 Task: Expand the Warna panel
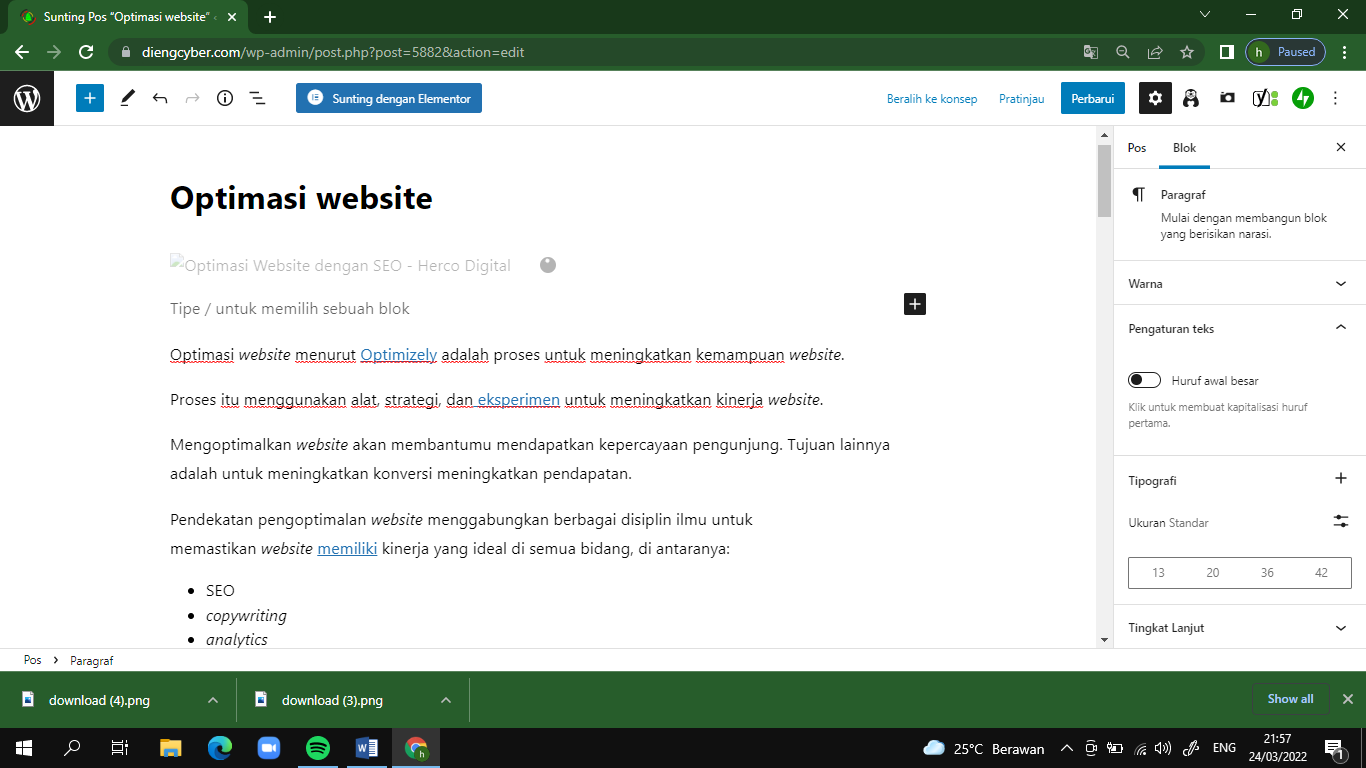click(1239, 283)
